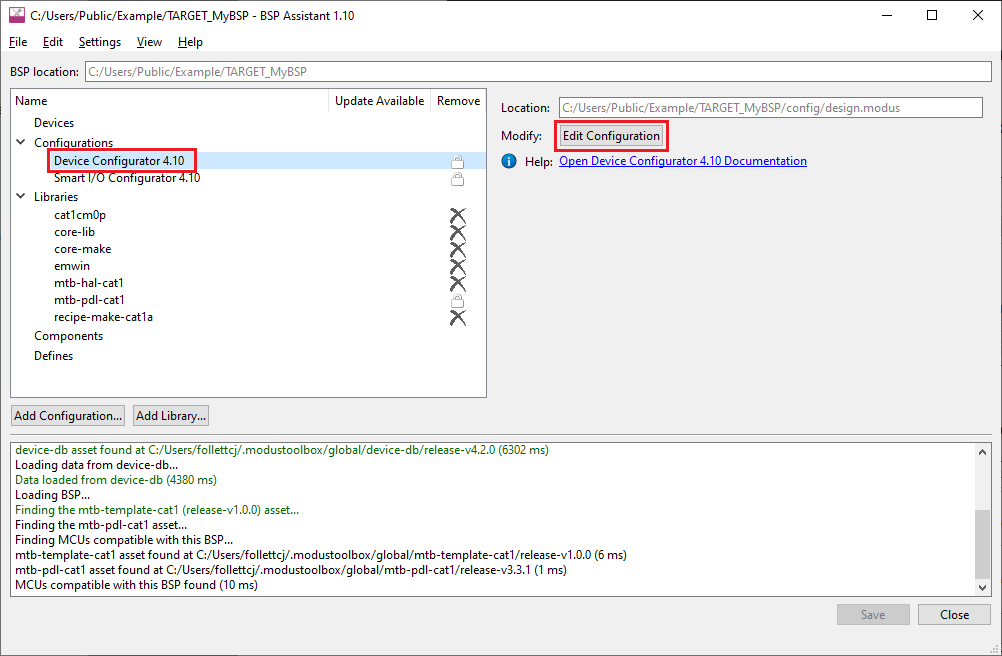1002x656 pixels.
Task: Select the Configurations tree item
Action: click(73, 142)
